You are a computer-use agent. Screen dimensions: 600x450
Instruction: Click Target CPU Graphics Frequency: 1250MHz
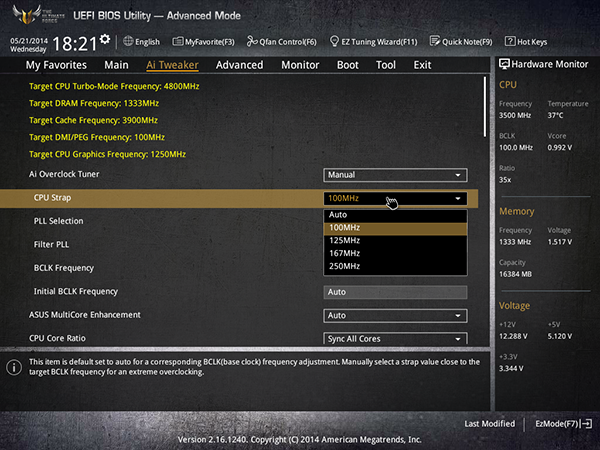[x=108, y=154]
